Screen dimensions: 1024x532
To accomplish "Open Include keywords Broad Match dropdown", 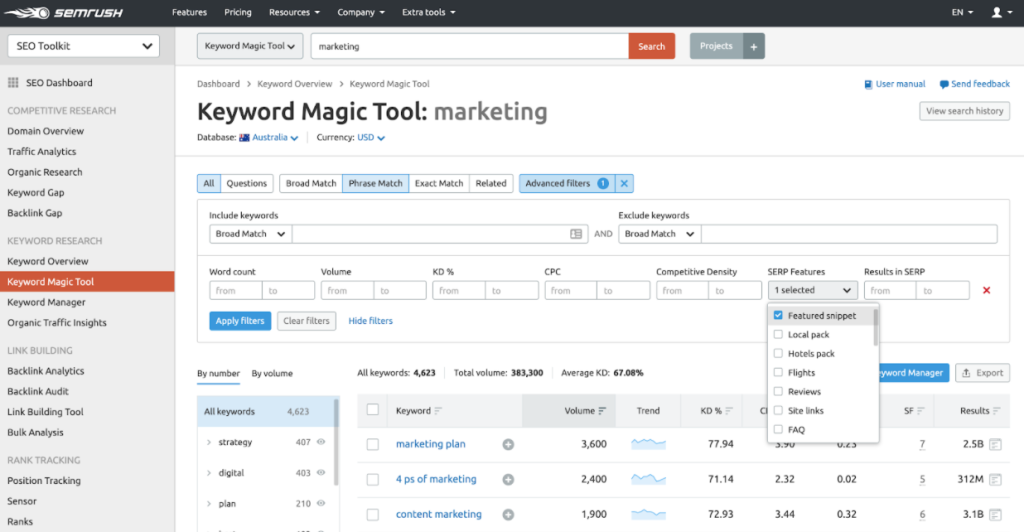I will (251, 234).
